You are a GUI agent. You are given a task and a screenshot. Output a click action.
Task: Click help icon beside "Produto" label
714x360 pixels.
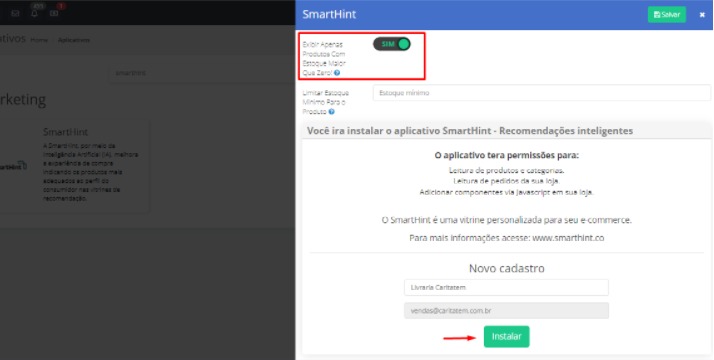point(332,112)
